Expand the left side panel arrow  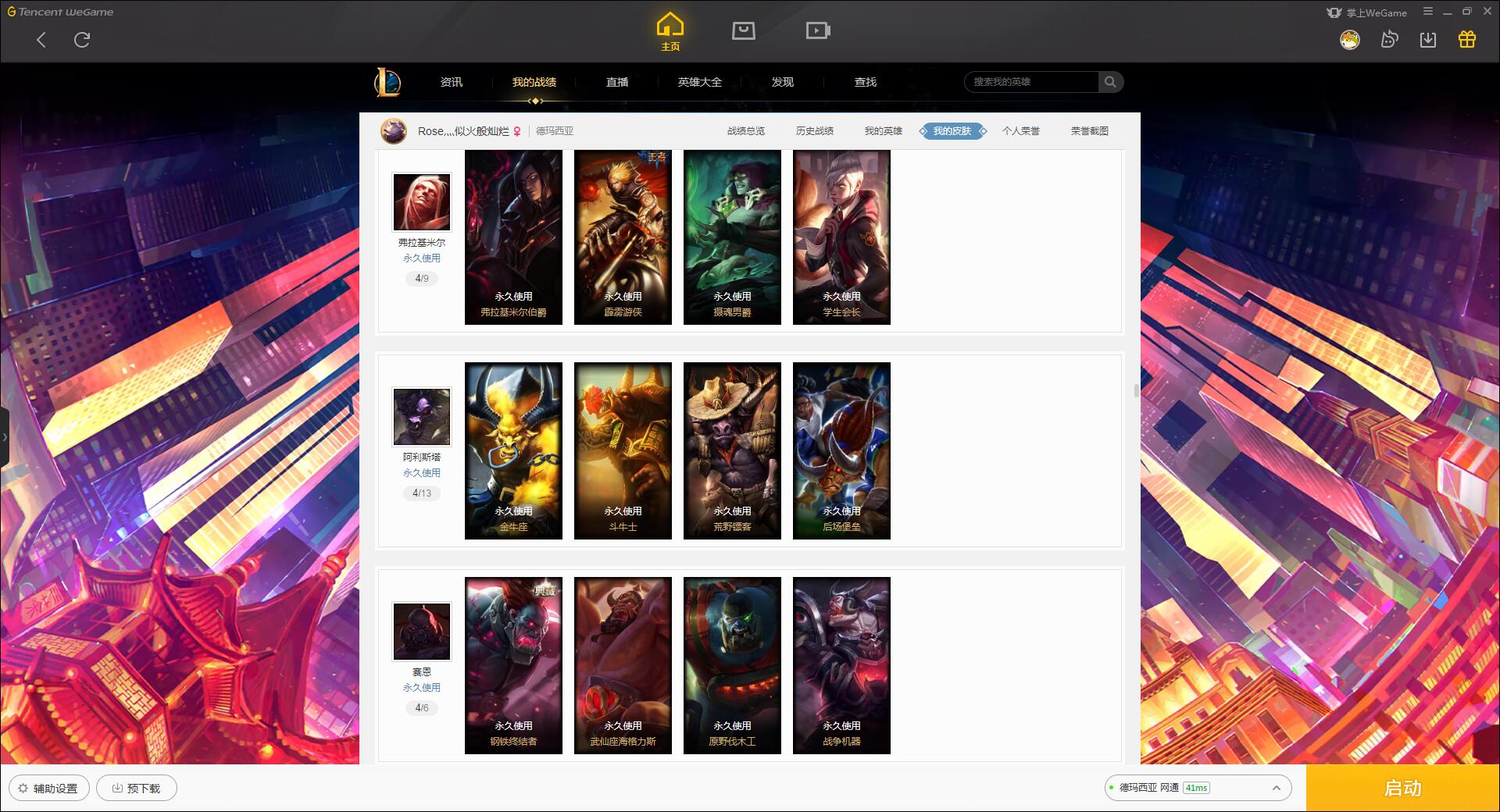(x=5, y=437)
